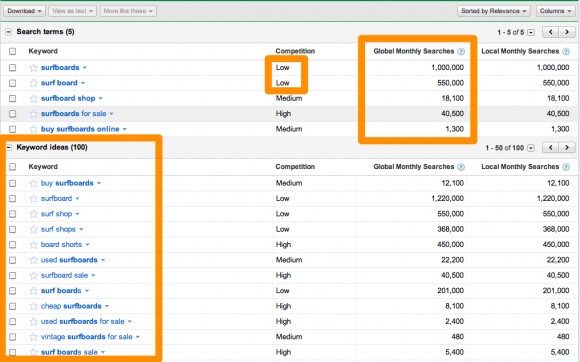
Task: Check the 'surfboard shop' row checkbox
Action: click(x=13, y=98)
